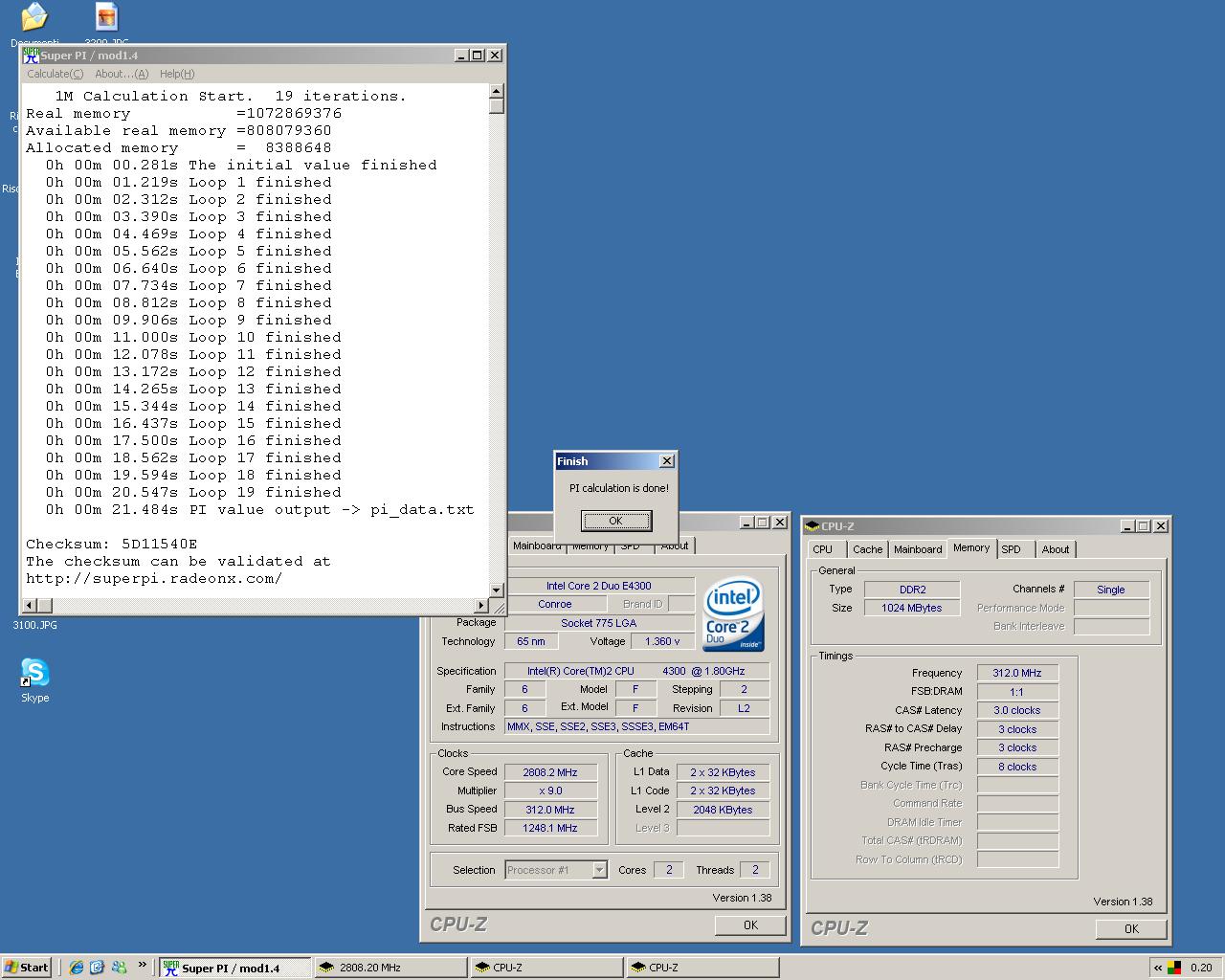Screen dimensions: 1225x980
Task: Open About tab in left CPU-Z window
Action: point(675,546)
